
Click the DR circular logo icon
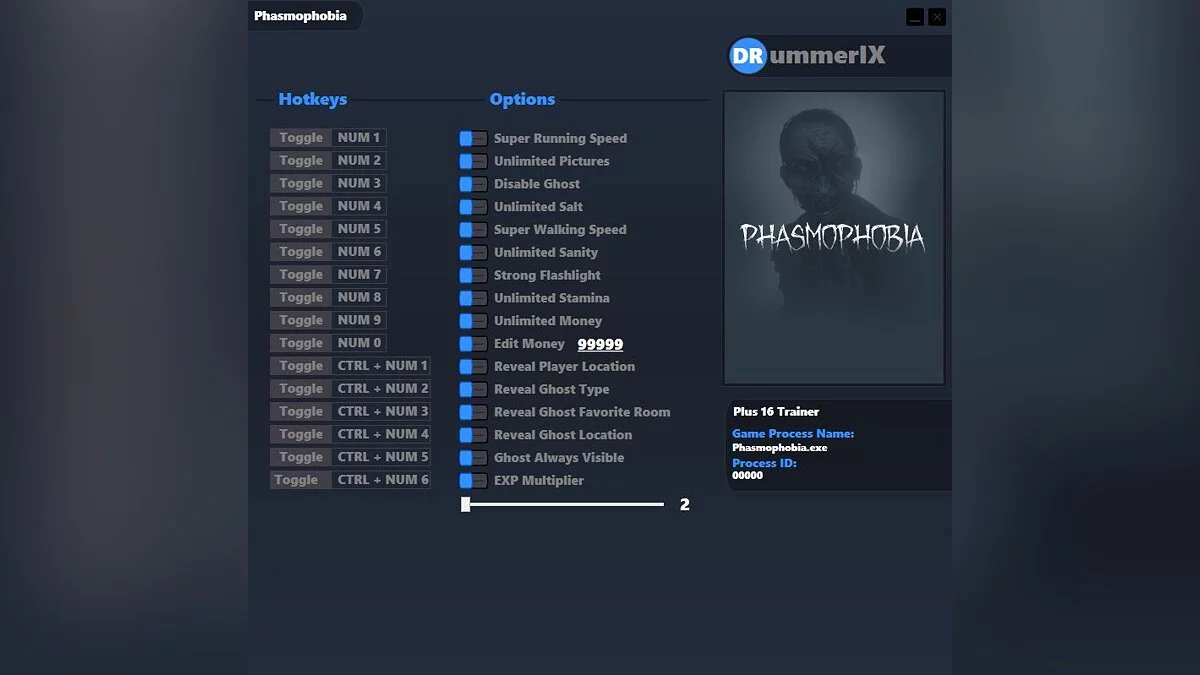click(x=747, y=56)
